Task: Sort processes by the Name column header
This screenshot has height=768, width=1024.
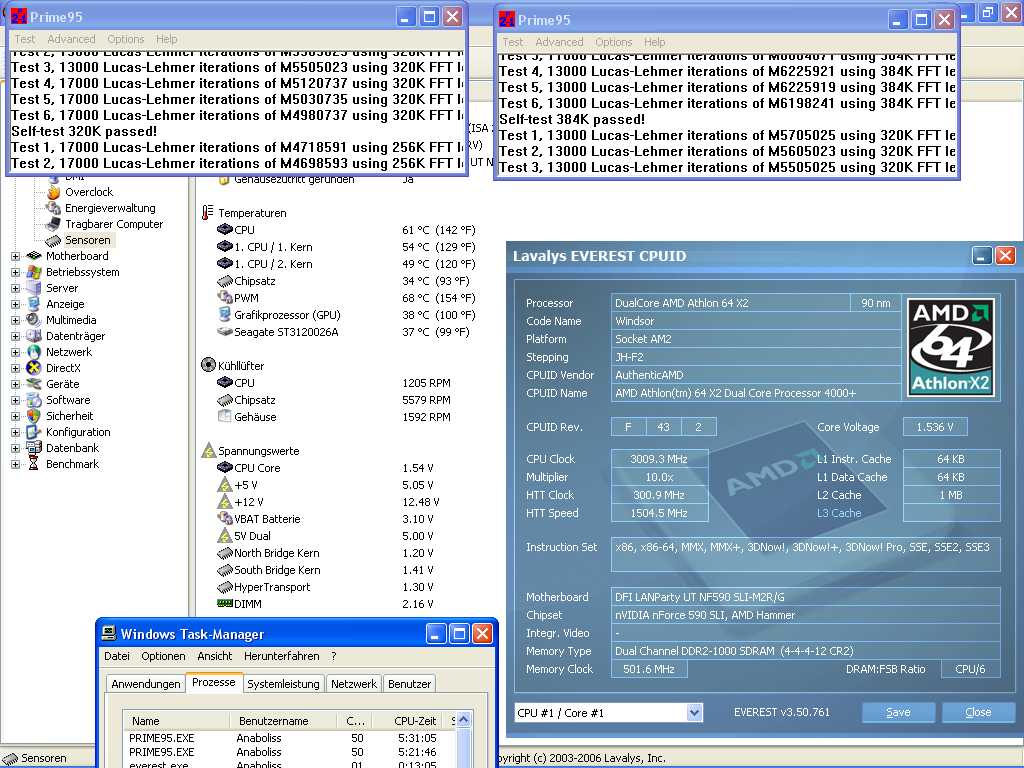Action: tap(176, 721)
